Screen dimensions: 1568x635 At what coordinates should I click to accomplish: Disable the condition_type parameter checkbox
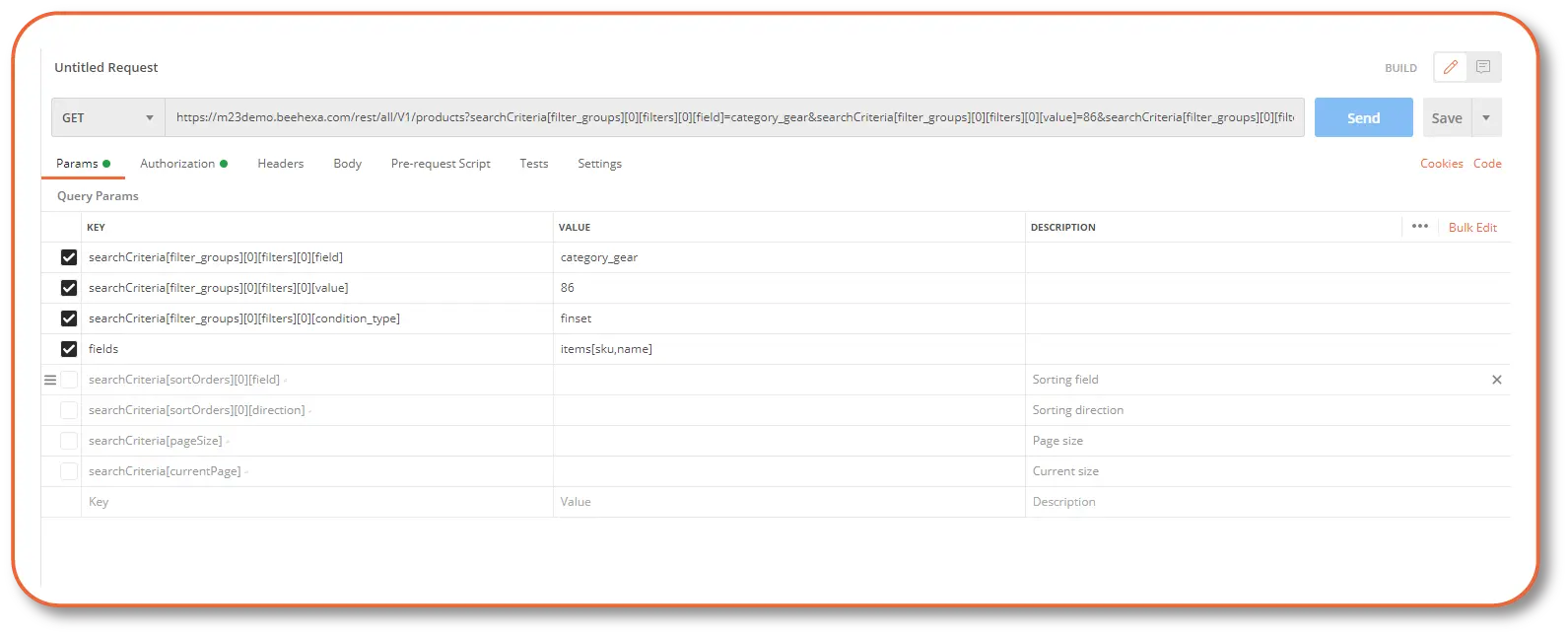click(x=69, y=318)
